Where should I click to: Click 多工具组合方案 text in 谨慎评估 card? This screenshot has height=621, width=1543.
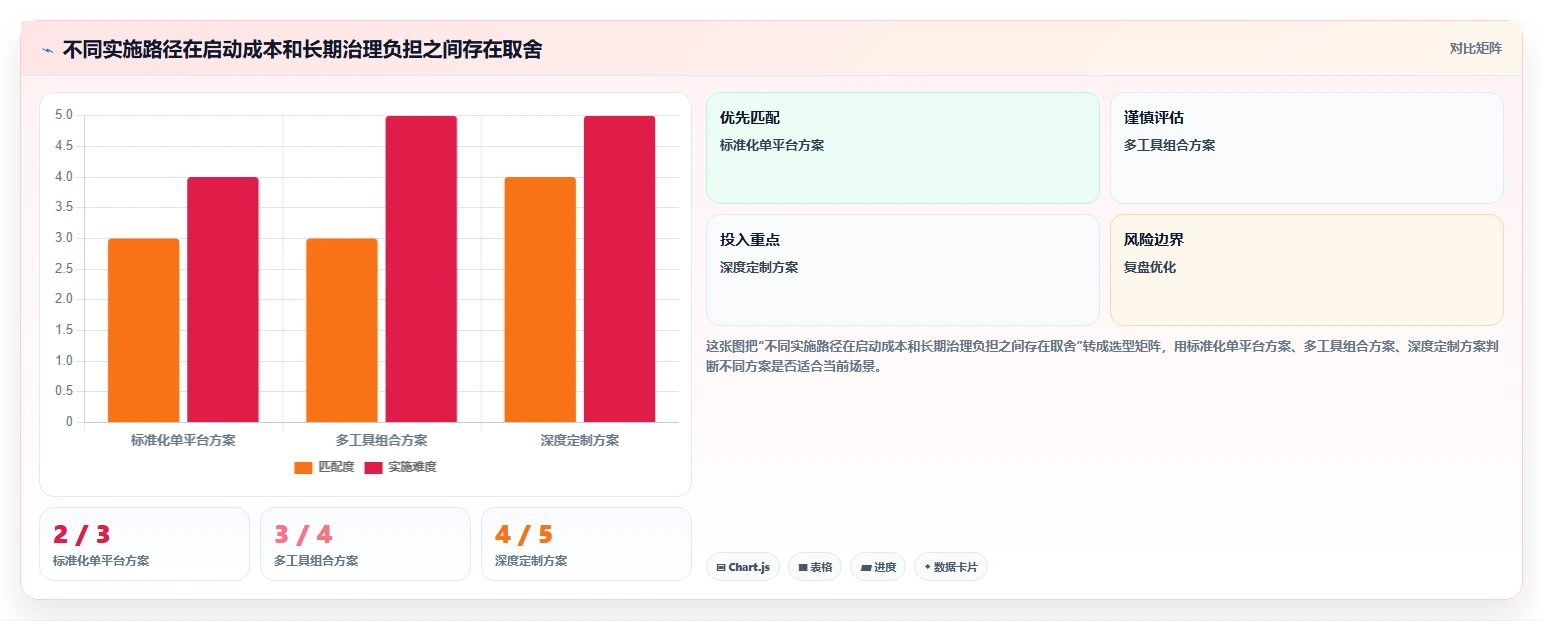[x=1169, y=146]
